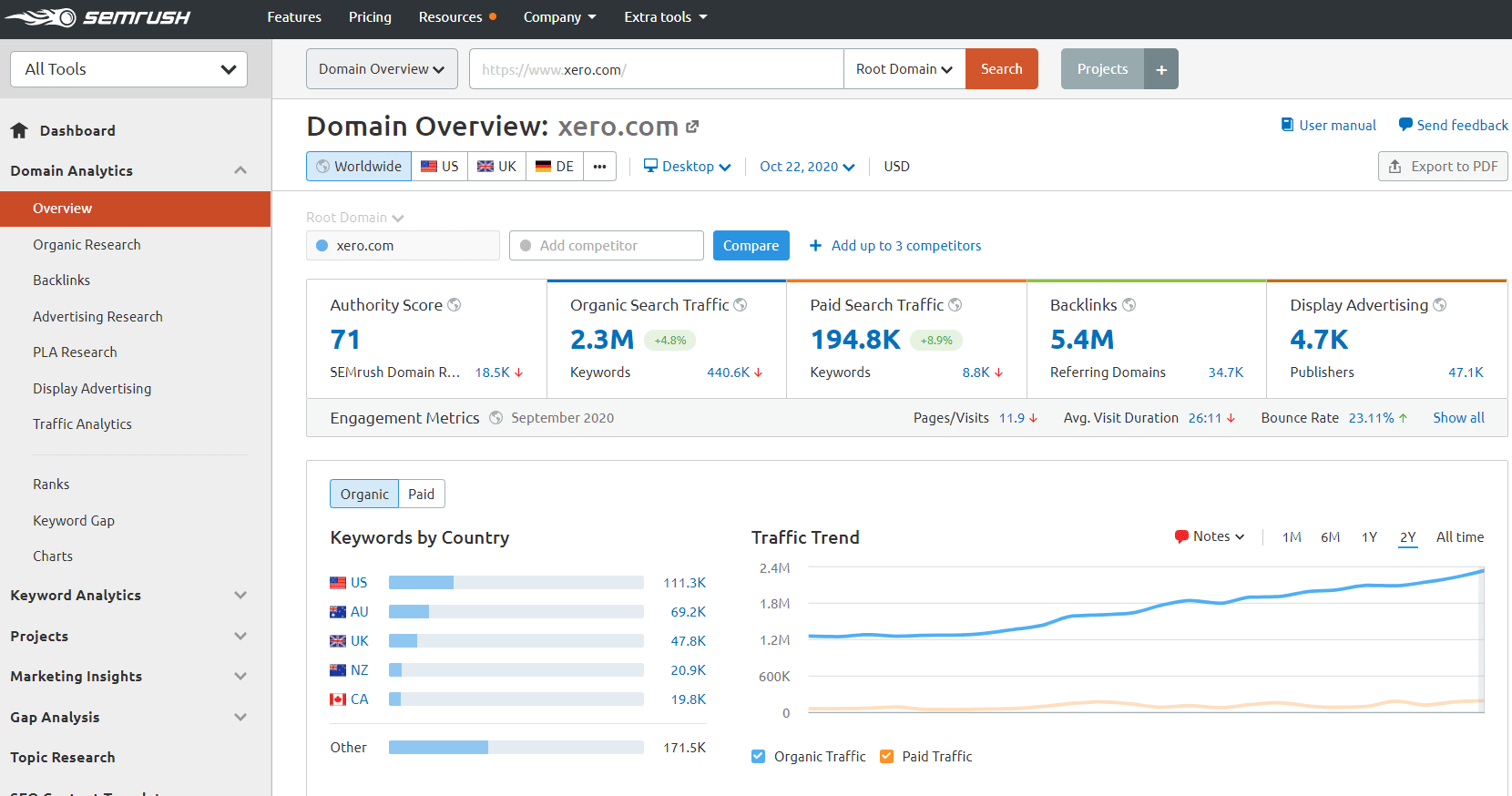Click the plus icon for Add competitors
This screenshot has height=796, width=1512.
(x=815, y=245)
